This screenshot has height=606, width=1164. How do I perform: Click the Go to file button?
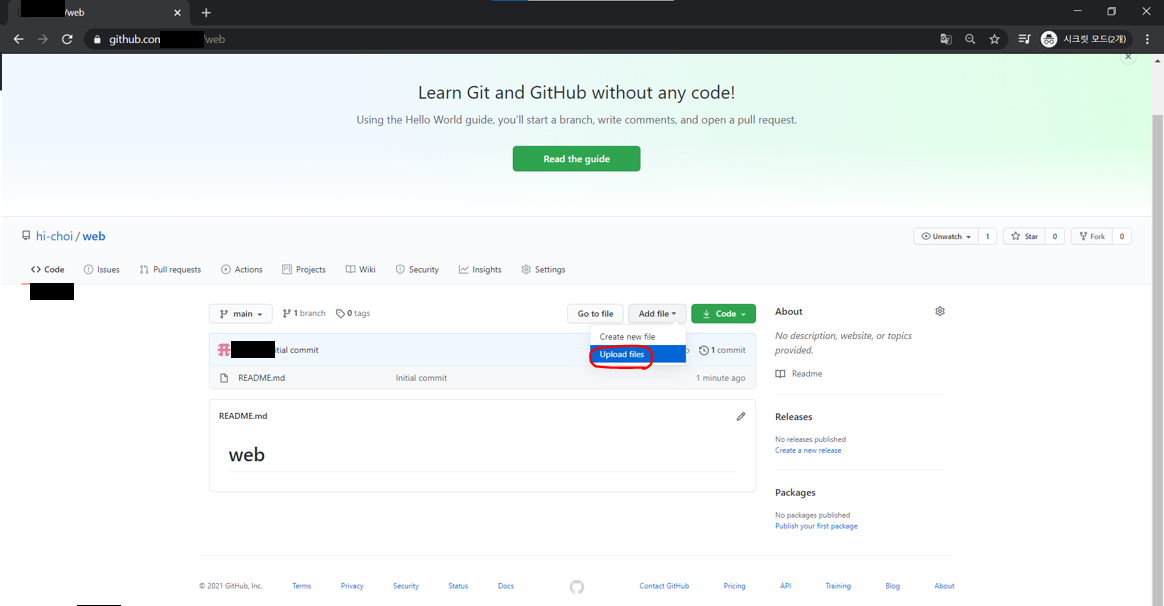(x=595, y=313)
